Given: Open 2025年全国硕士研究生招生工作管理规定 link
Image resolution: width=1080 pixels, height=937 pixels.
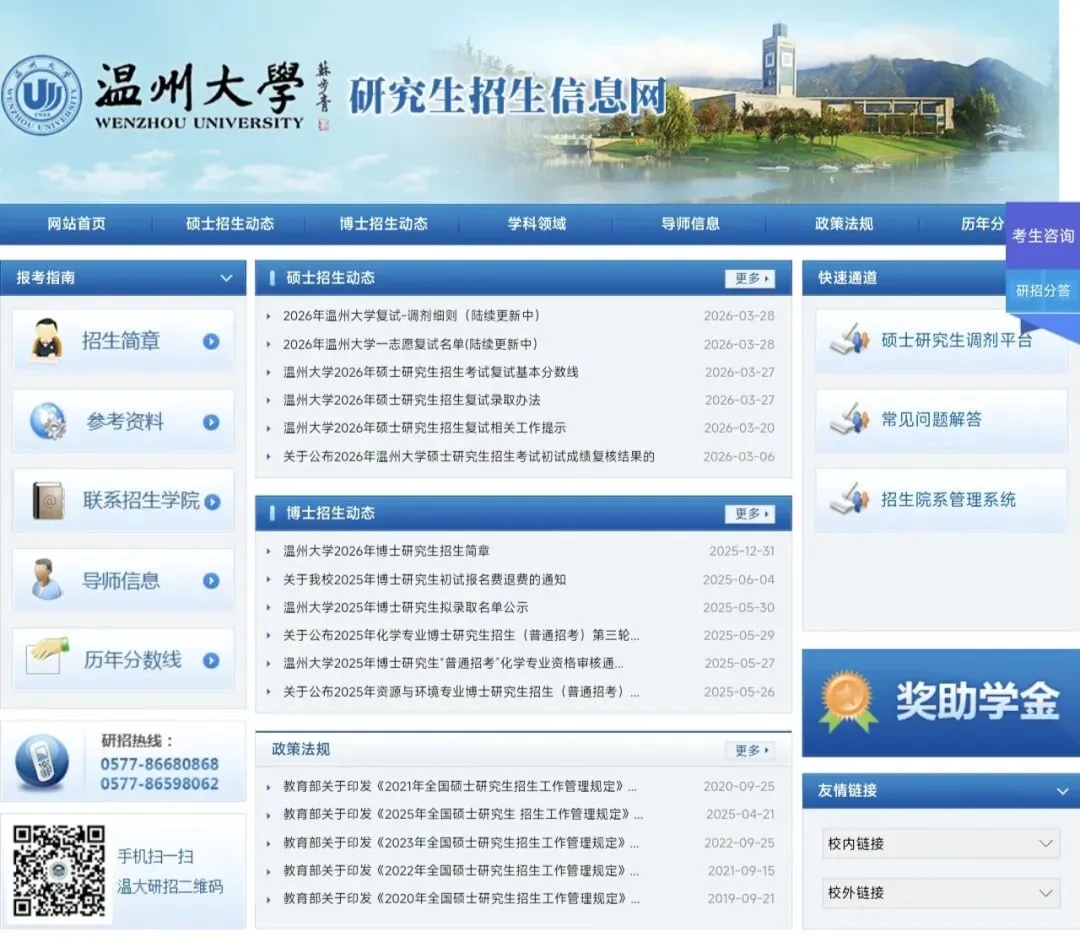Looking at the screenshot, I should (463, 814).
